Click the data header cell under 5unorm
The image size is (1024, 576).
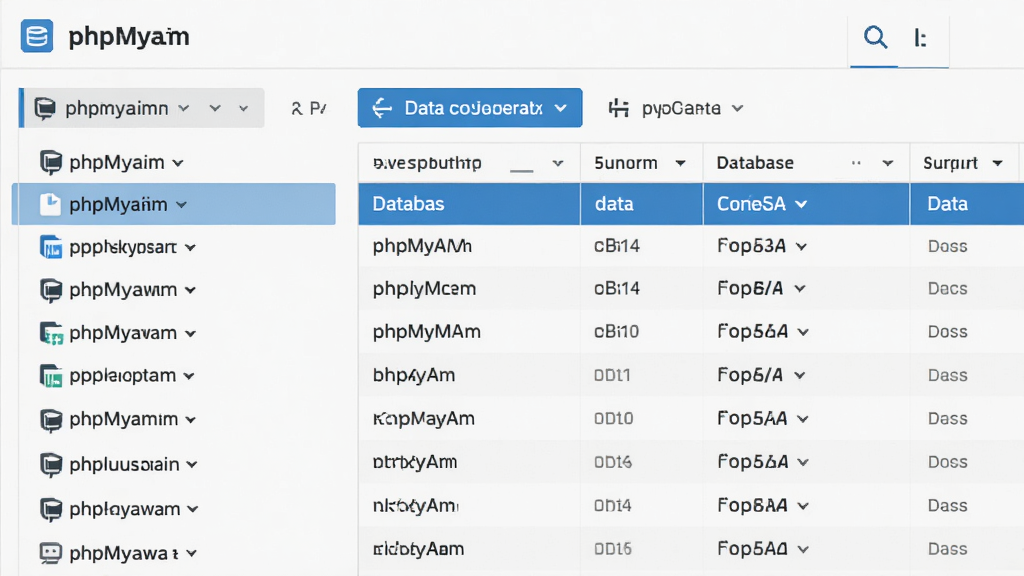click(641, 204)
